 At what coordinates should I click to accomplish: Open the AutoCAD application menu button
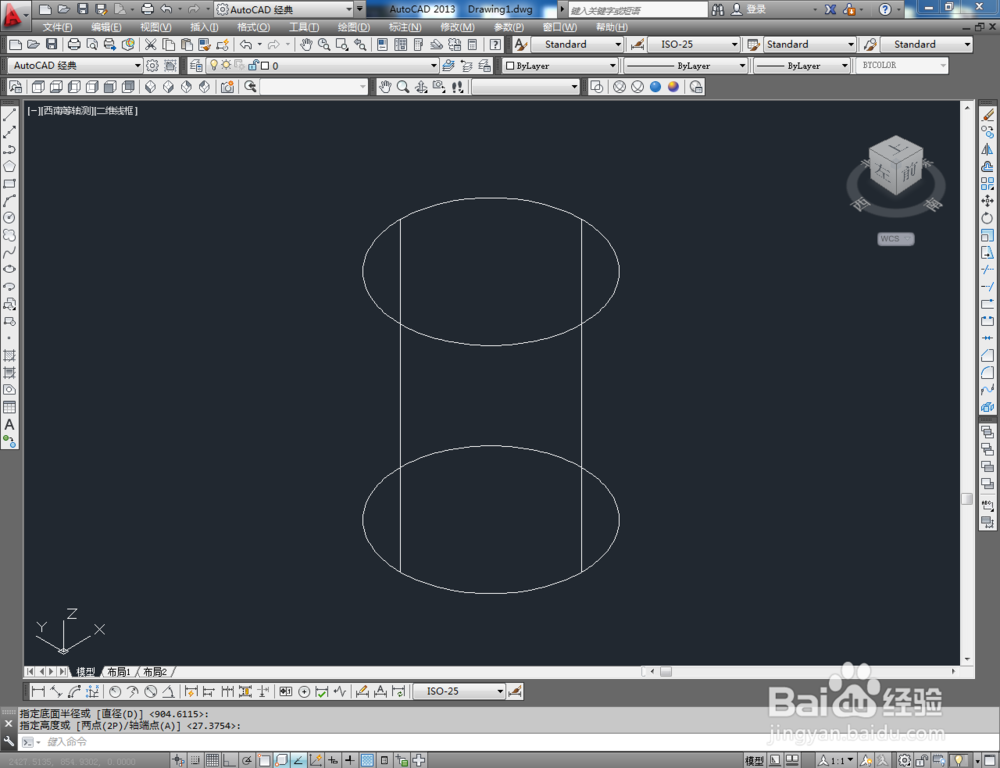tap(14, 14)
